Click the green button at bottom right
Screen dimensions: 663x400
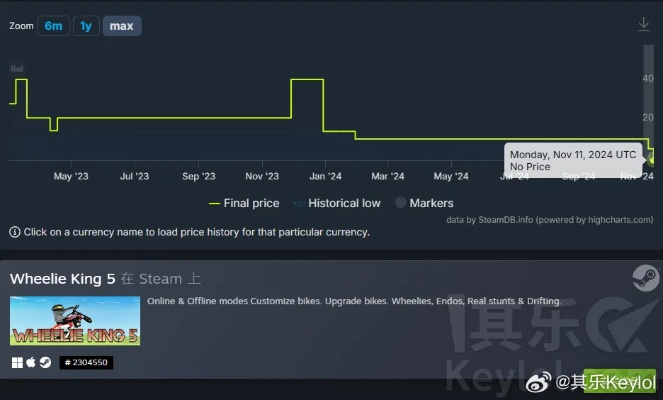pos(619,381)
